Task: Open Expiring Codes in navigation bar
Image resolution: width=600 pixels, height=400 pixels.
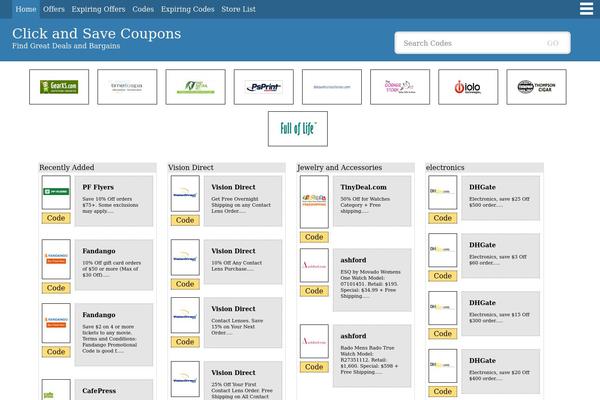Action: click(188, 9)
